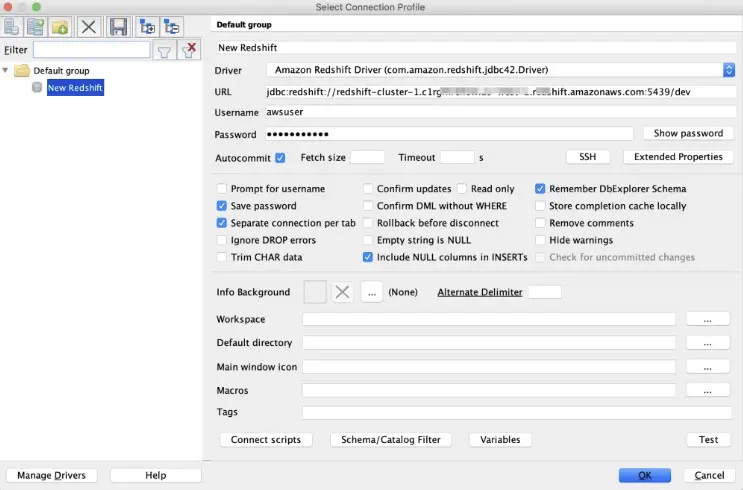Enable Store completion cache locally
The height and width of the screenshot is (490, 743).
coord(540,206)
